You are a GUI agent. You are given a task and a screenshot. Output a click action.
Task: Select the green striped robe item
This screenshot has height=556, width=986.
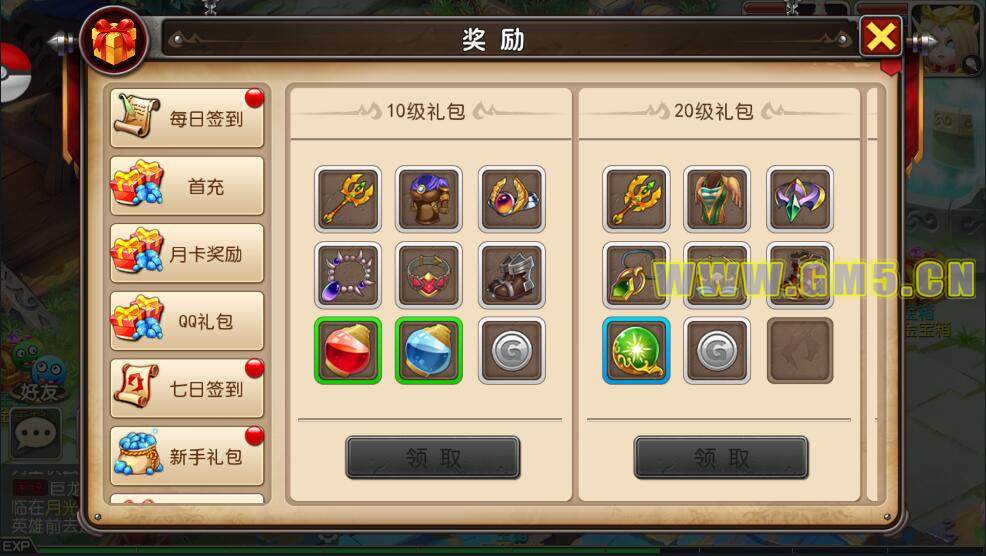717,199
